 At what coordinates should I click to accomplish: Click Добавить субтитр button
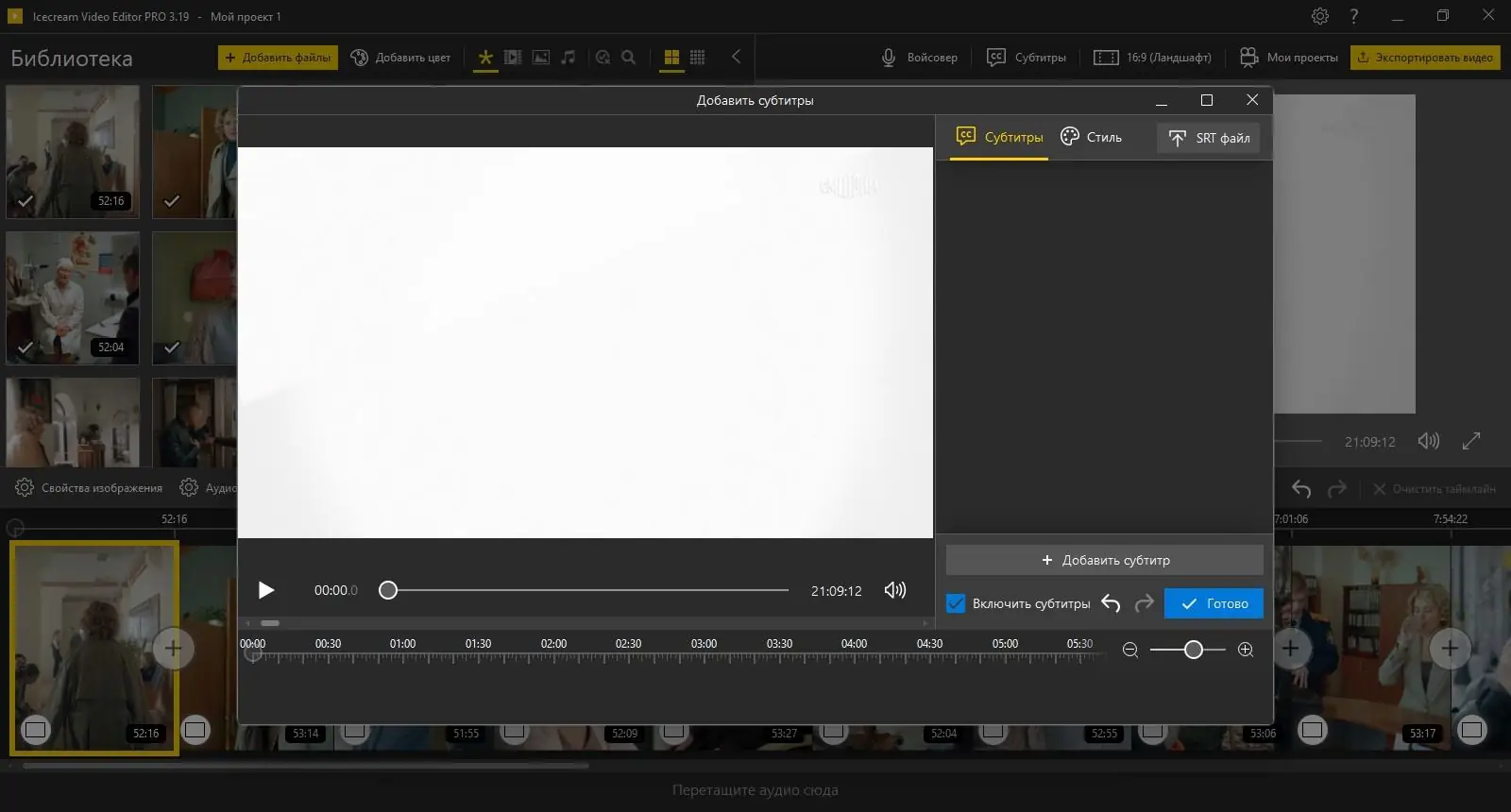click(x=1105, y=560)
